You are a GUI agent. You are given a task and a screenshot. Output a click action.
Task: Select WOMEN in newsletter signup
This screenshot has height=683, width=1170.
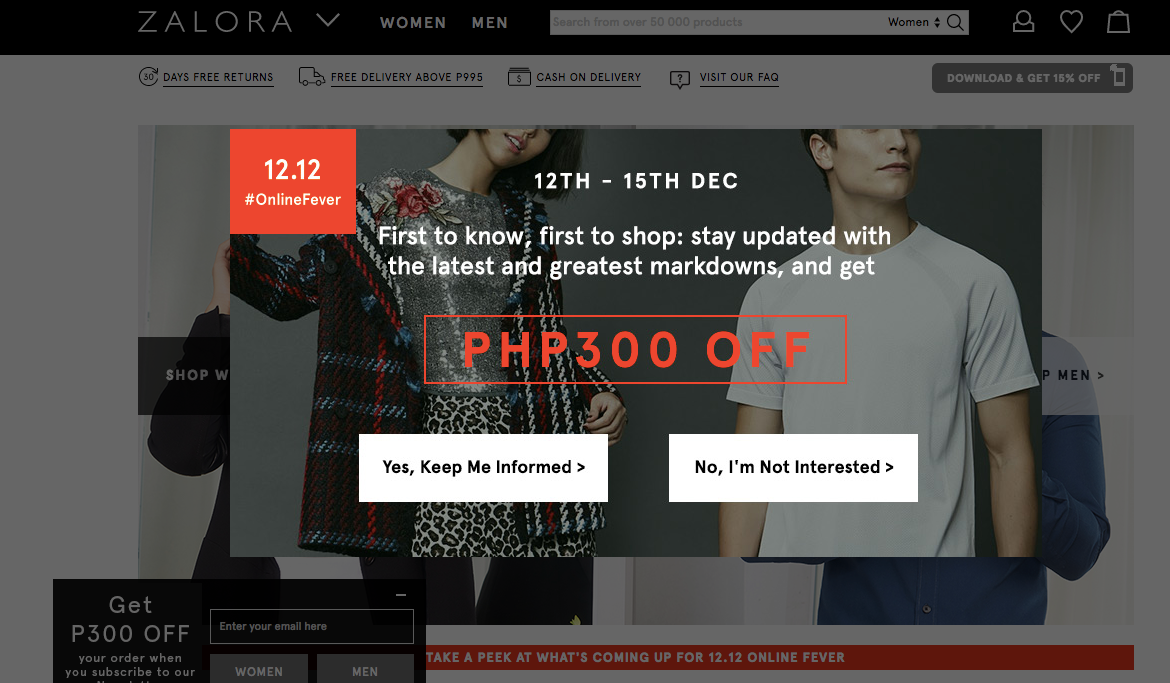259,669
